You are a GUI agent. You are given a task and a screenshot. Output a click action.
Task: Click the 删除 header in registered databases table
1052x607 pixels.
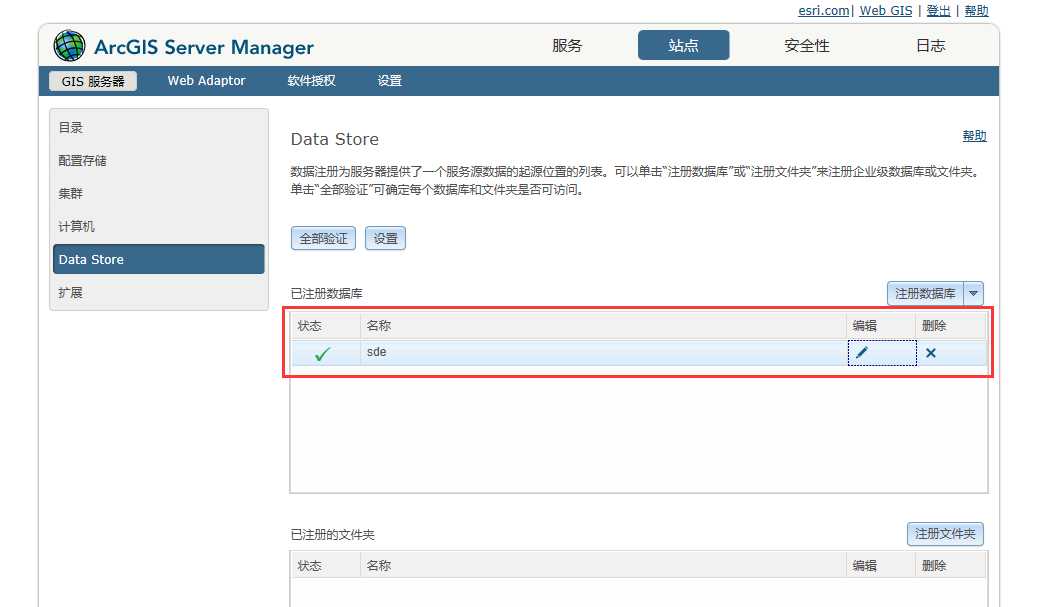951,325
